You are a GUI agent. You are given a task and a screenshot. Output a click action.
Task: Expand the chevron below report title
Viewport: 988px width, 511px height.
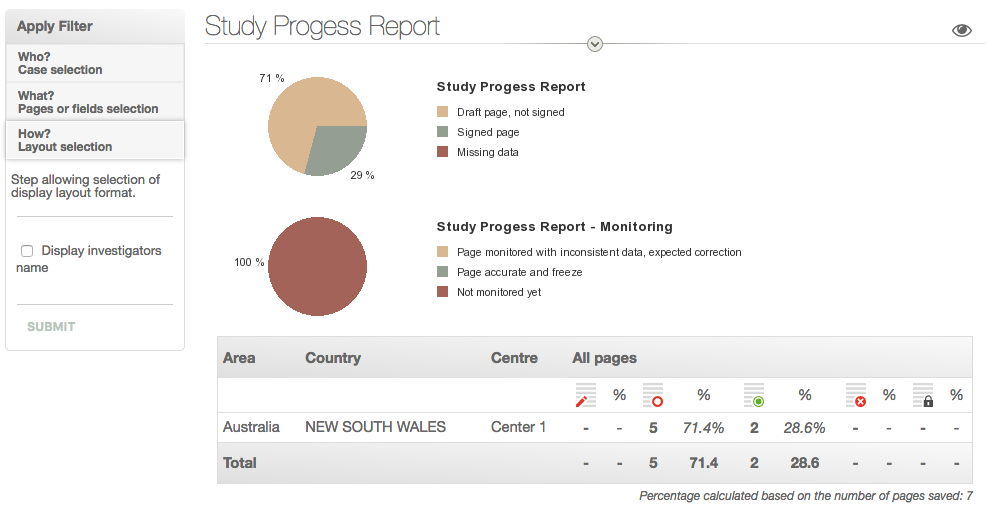coord(595,43)
